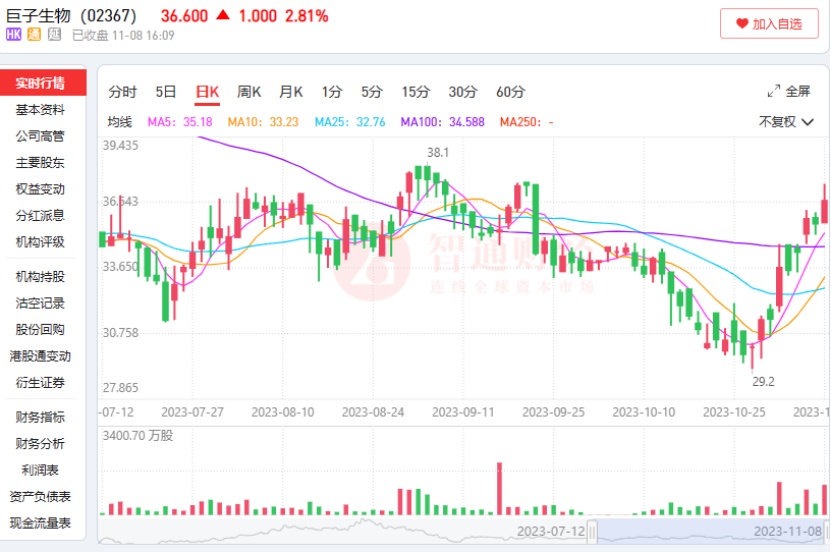The width and height of the screenshot is (831, 552).
Task: Switch to the 周K weekly chart tab
Action: 249,92
